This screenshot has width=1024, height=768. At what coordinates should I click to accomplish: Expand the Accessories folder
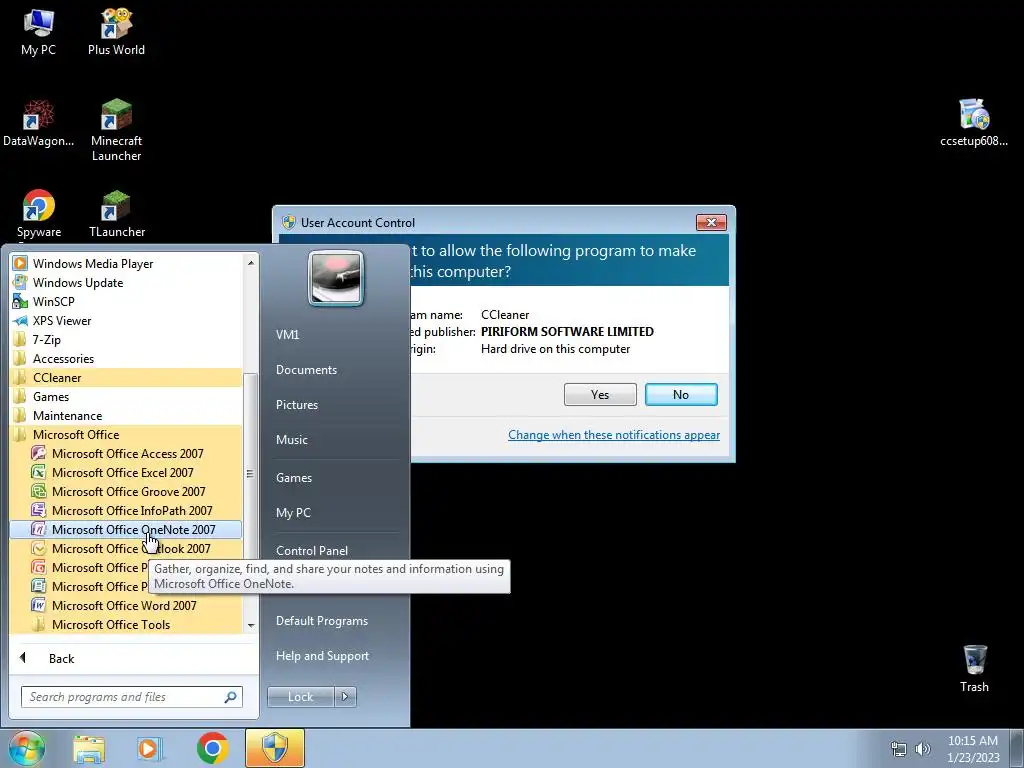tap(126, 358)
